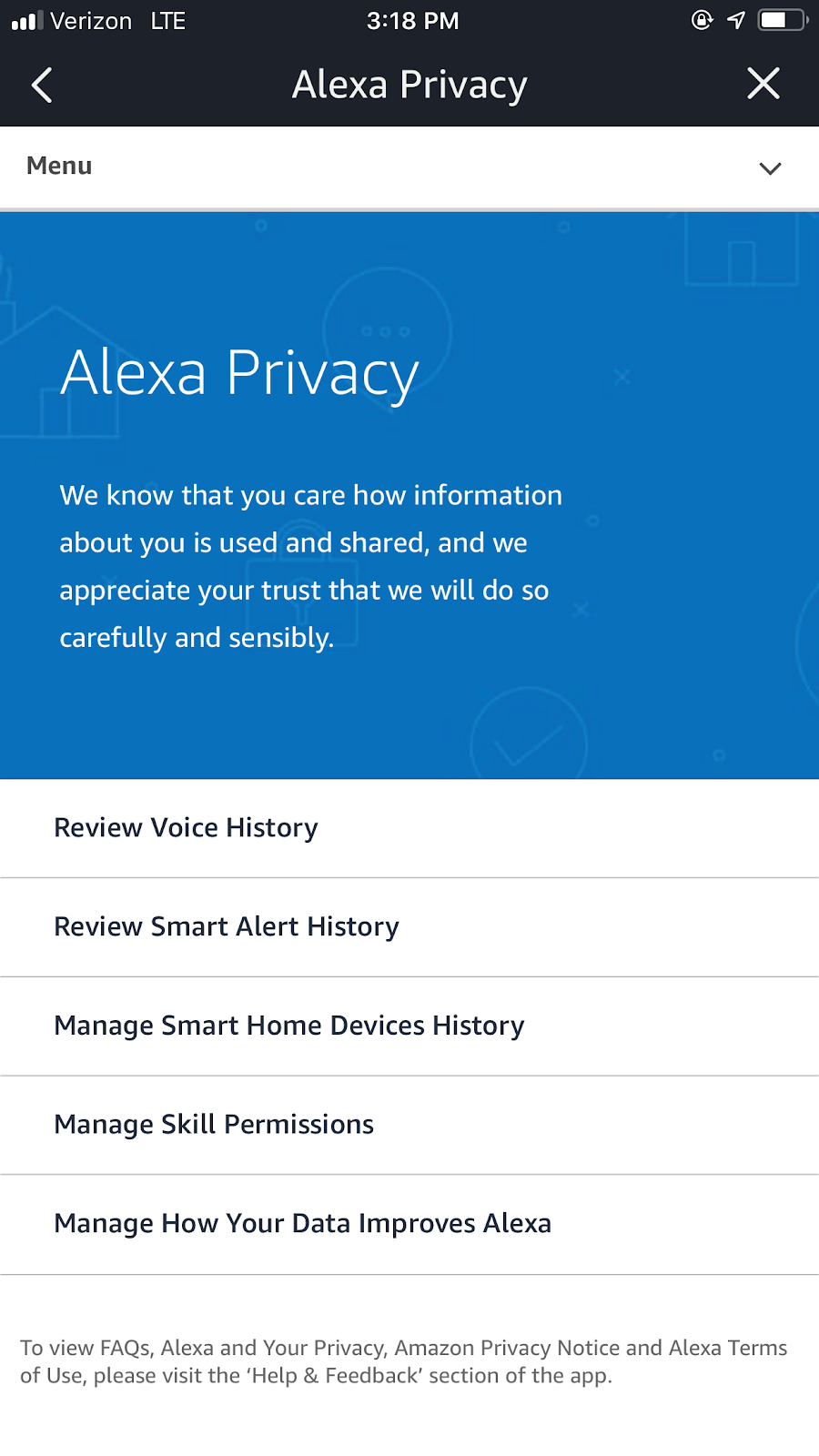Image resolution: width=819 pixels, height=1456 pixels.
Task: Tap the rotation lock status icon
Action: click(702, 20)
